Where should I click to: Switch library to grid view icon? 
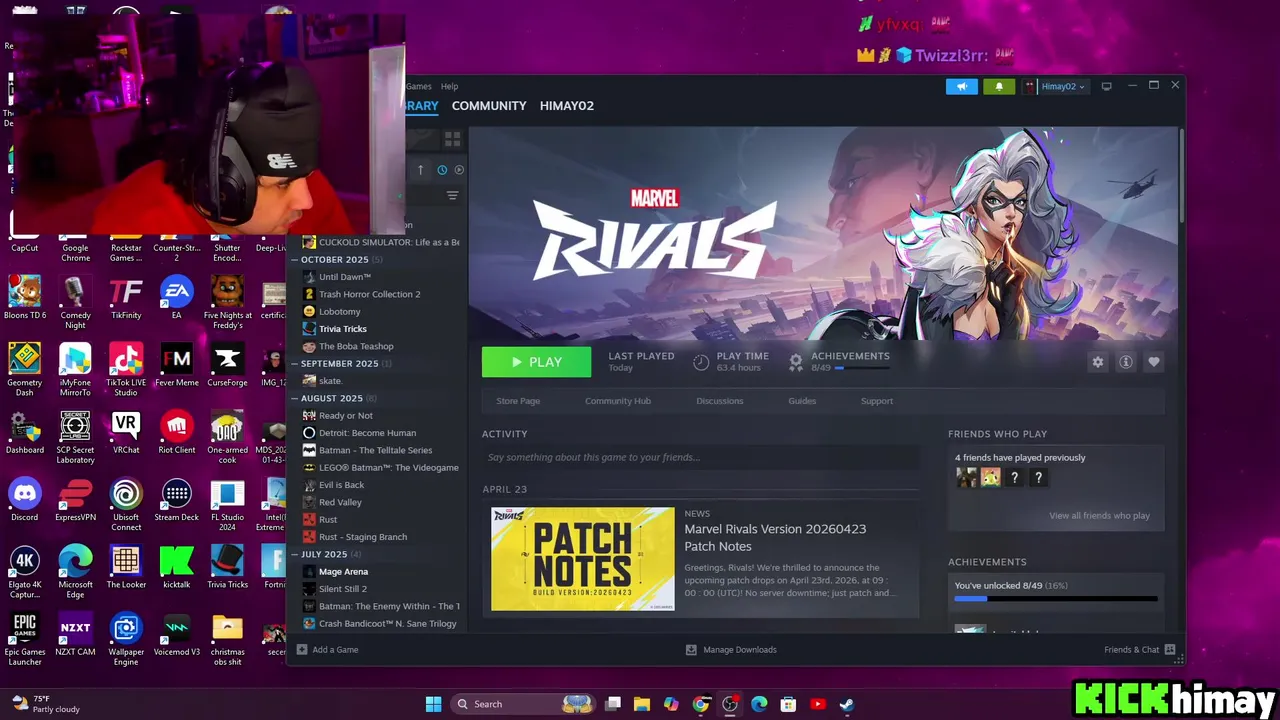pos(452,139)
